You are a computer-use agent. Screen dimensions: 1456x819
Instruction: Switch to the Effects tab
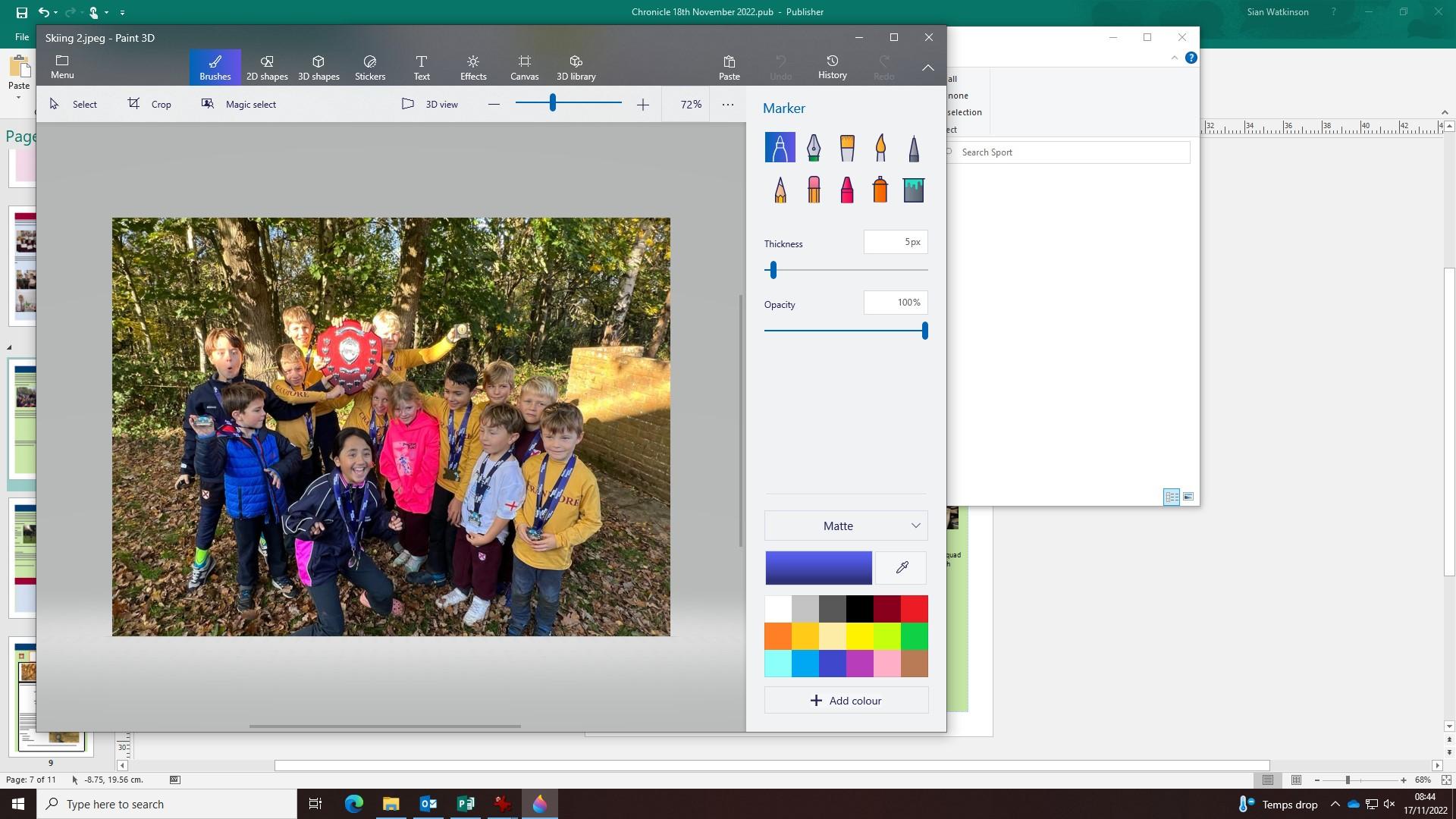(x=472, y=67)
